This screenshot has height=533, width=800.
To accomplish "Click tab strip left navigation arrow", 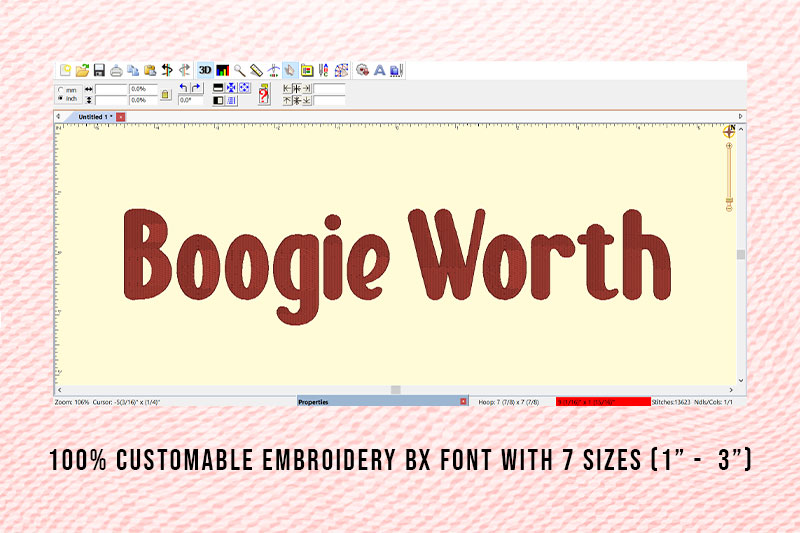I will (x=58, y=116).
